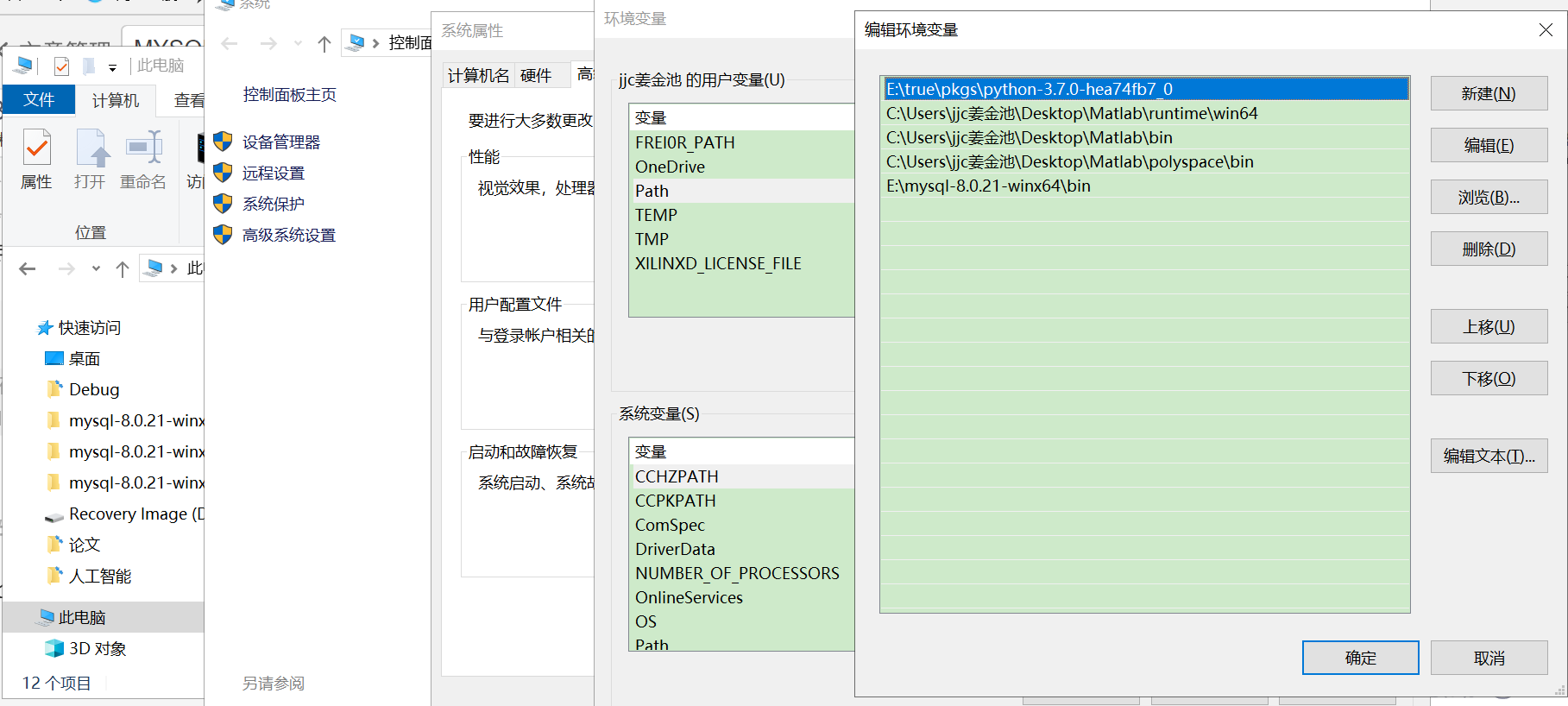
Task: Click 编辑(E) button
Action: [x=1489, y=145]
